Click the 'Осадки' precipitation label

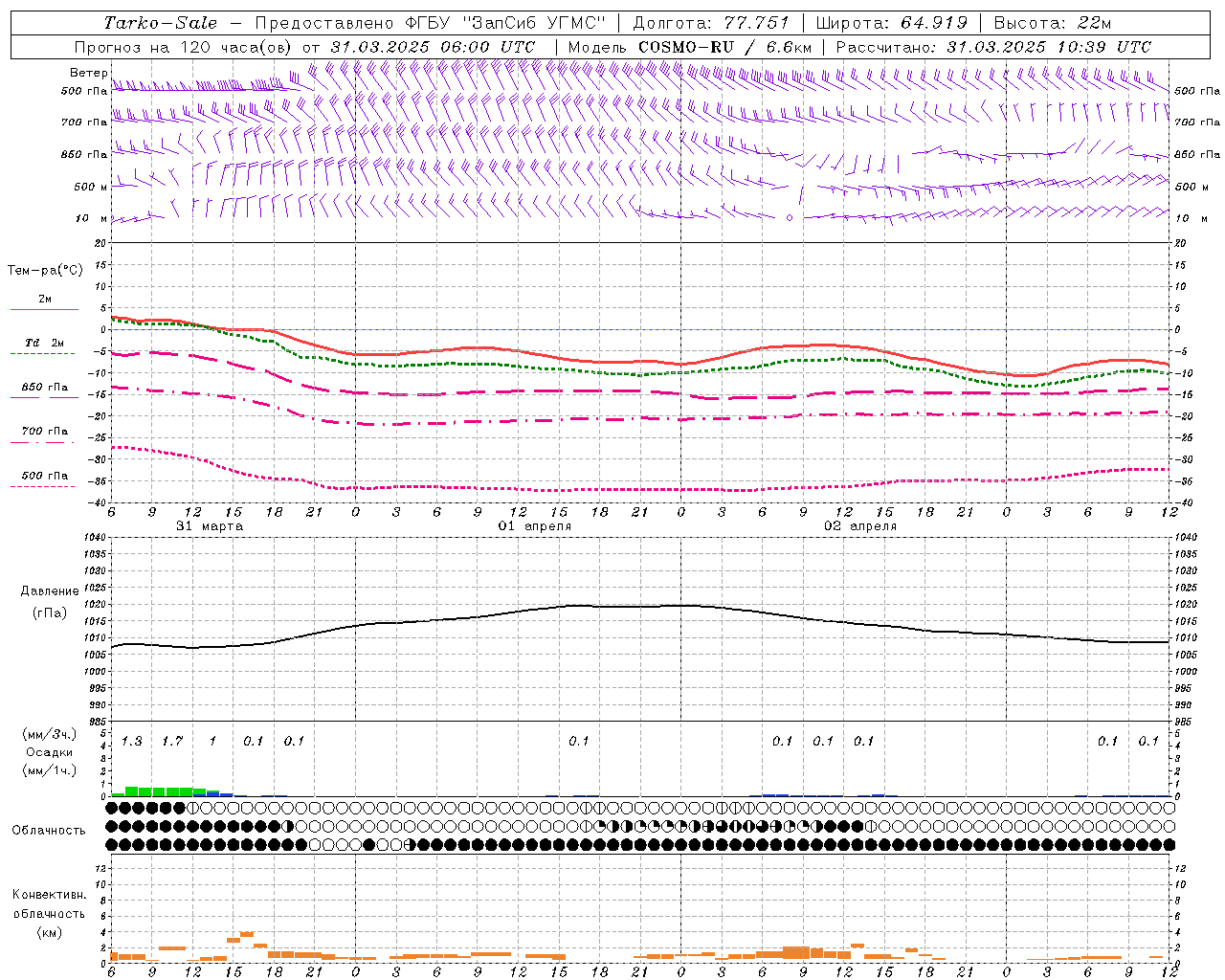(50, 752)
